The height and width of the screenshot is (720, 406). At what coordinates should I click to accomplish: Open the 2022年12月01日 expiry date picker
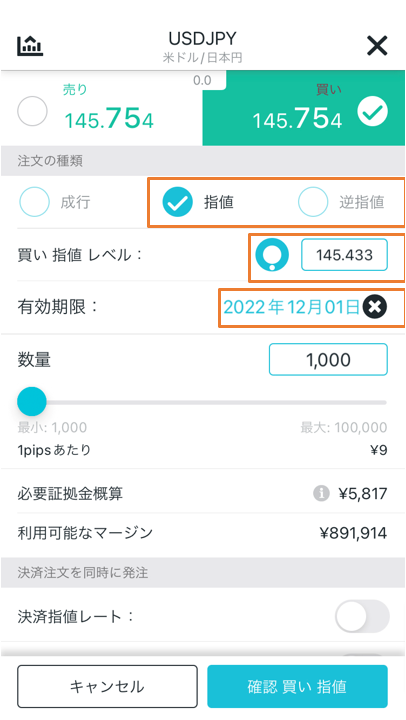tap(291, 308)
